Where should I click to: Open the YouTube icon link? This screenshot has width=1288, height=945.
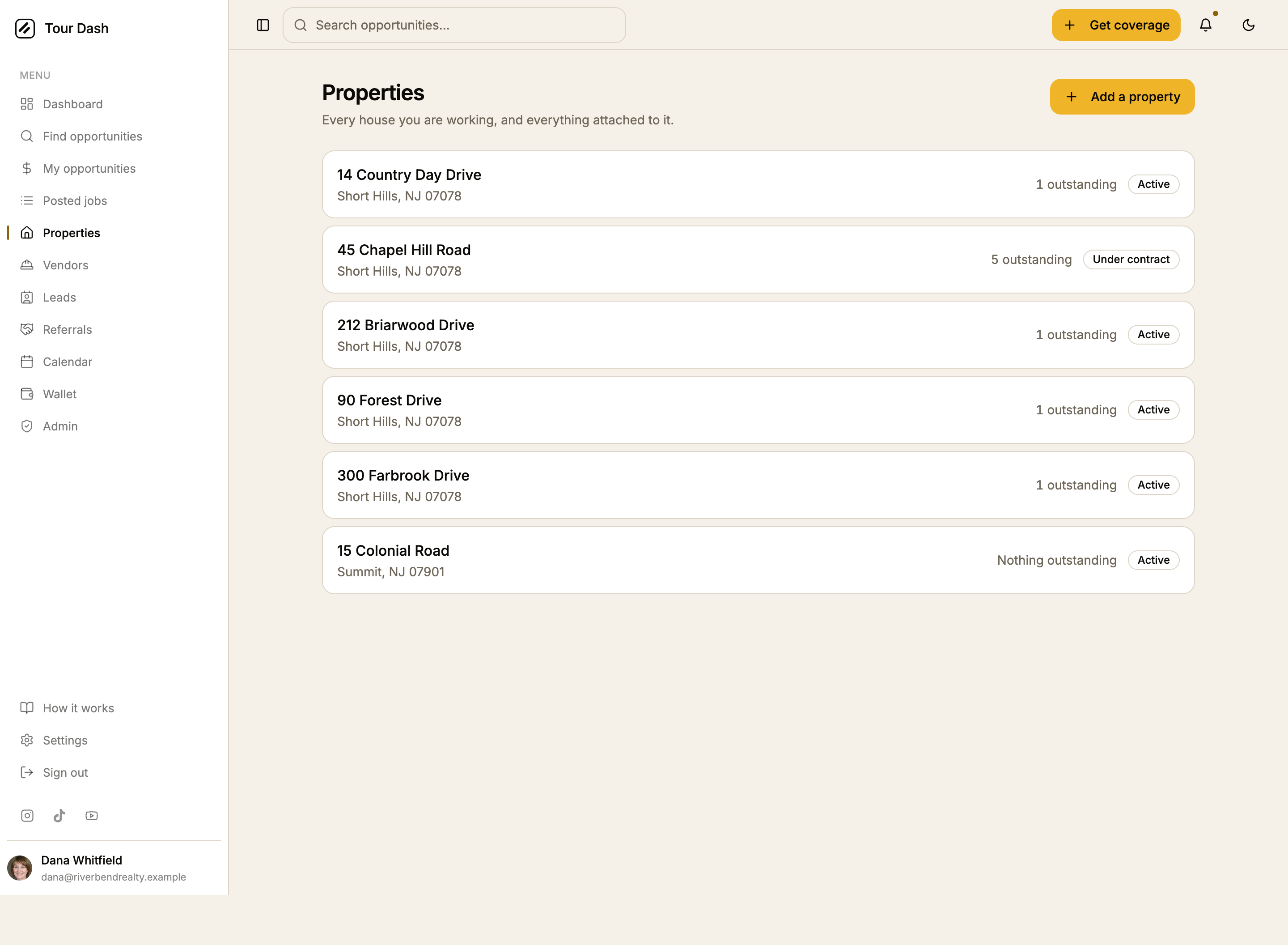[x=92, y=816]
